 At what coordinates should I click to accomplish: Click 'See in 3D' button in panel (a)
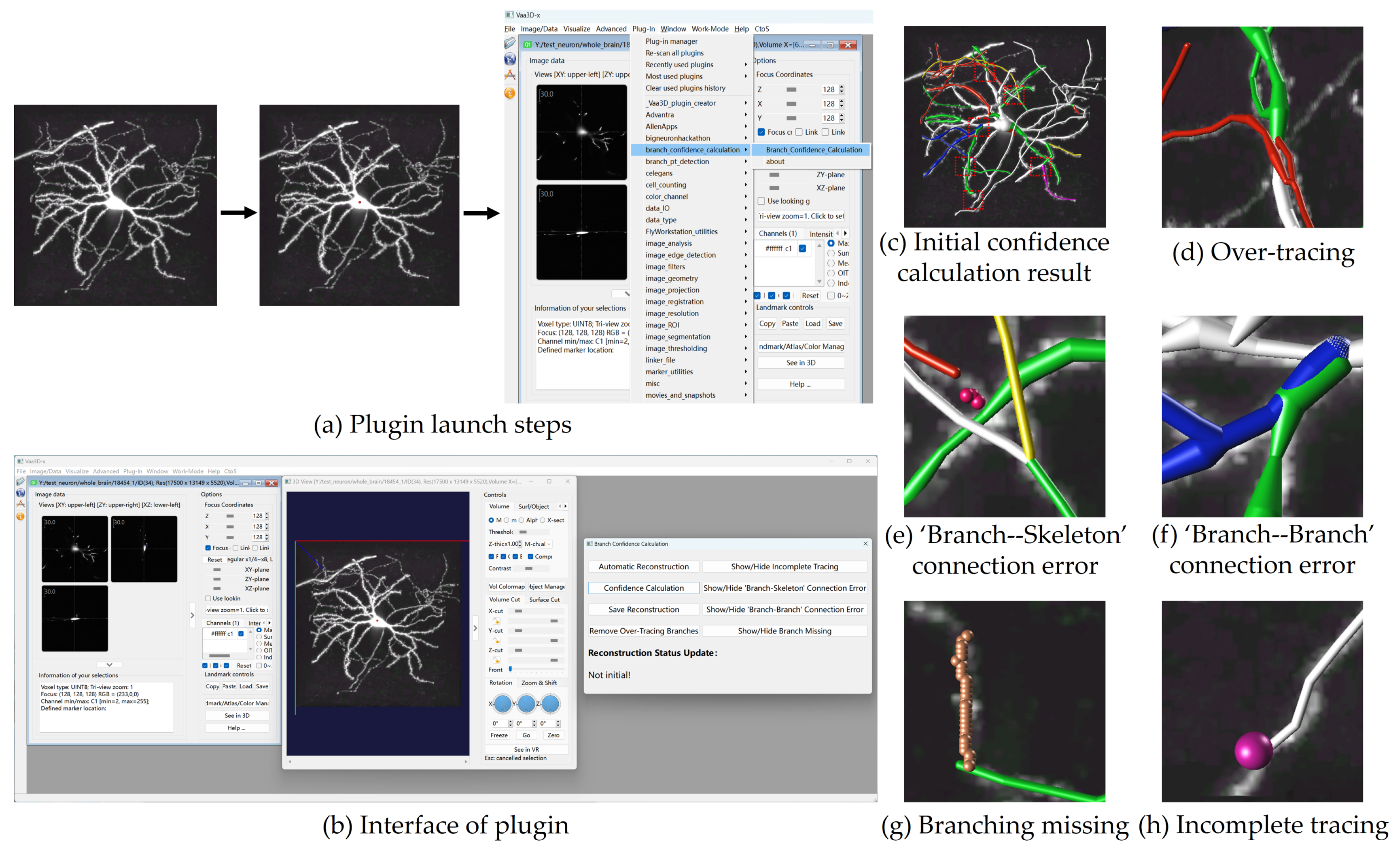click(801, 363)
